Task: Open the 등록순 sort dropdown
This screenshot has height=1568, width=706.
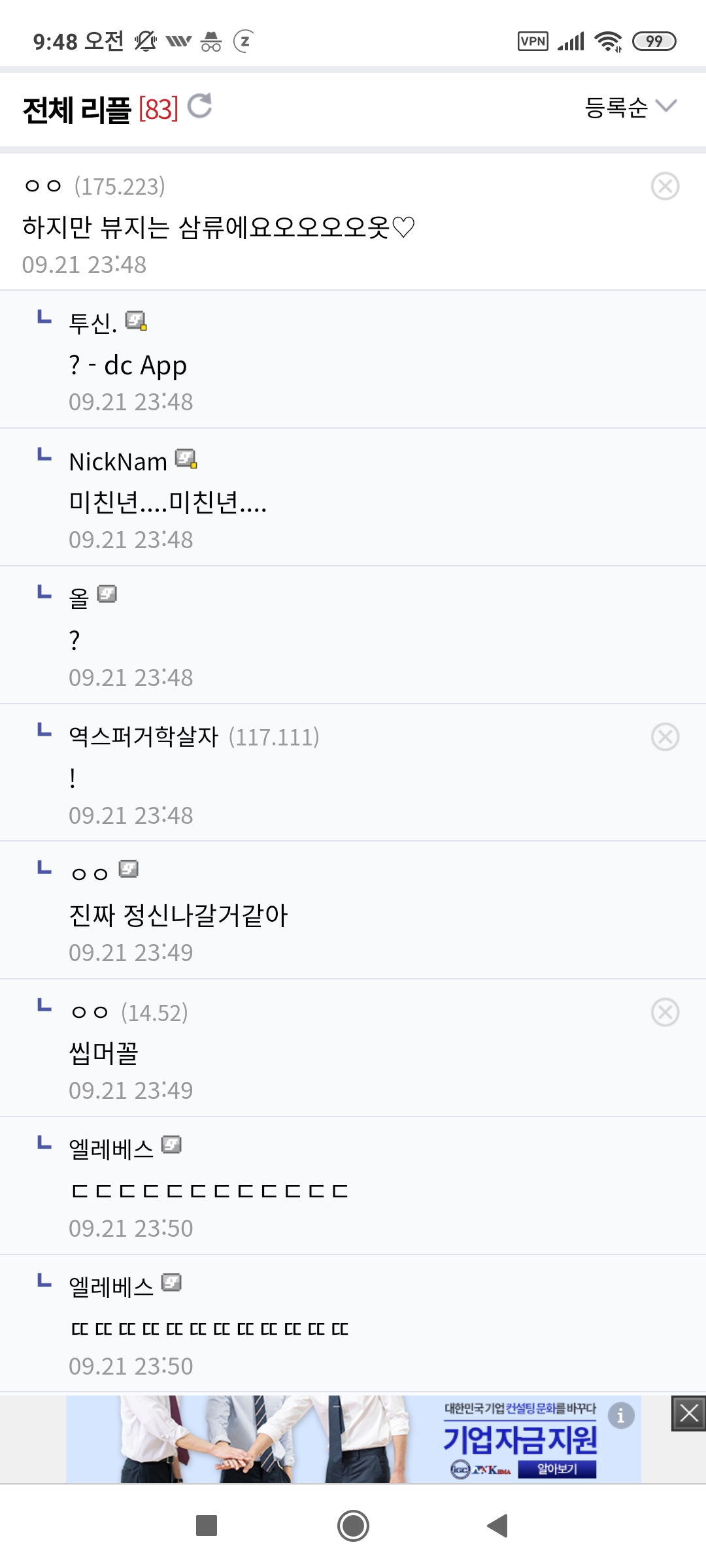Action: point(630,106)
